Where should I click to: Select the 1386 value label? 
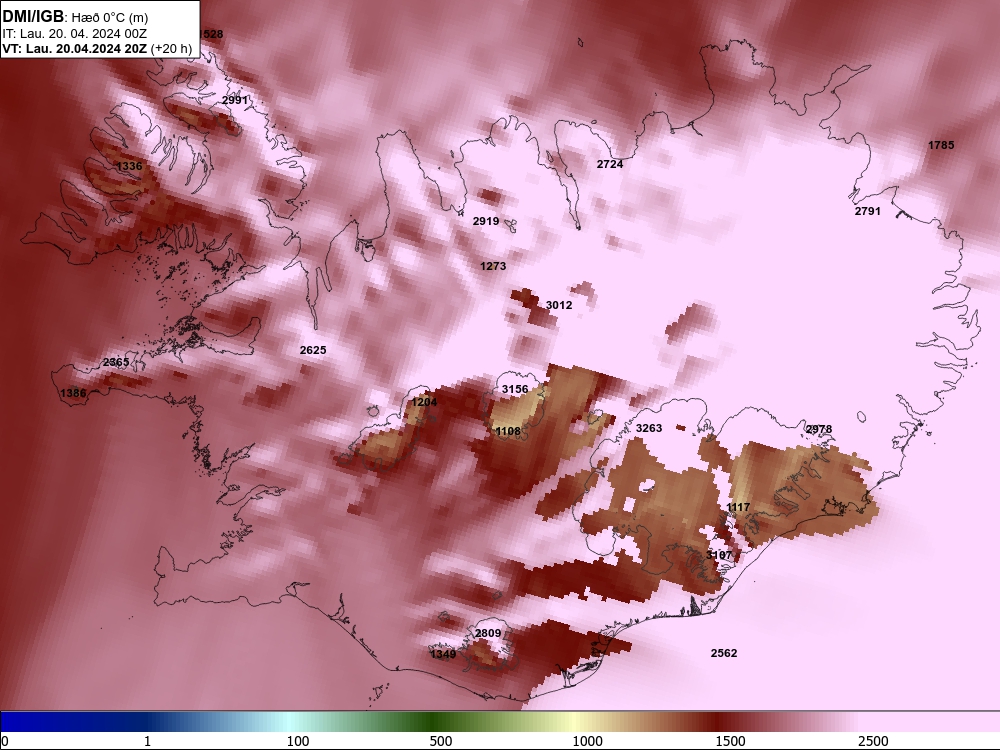pos(73,393)
